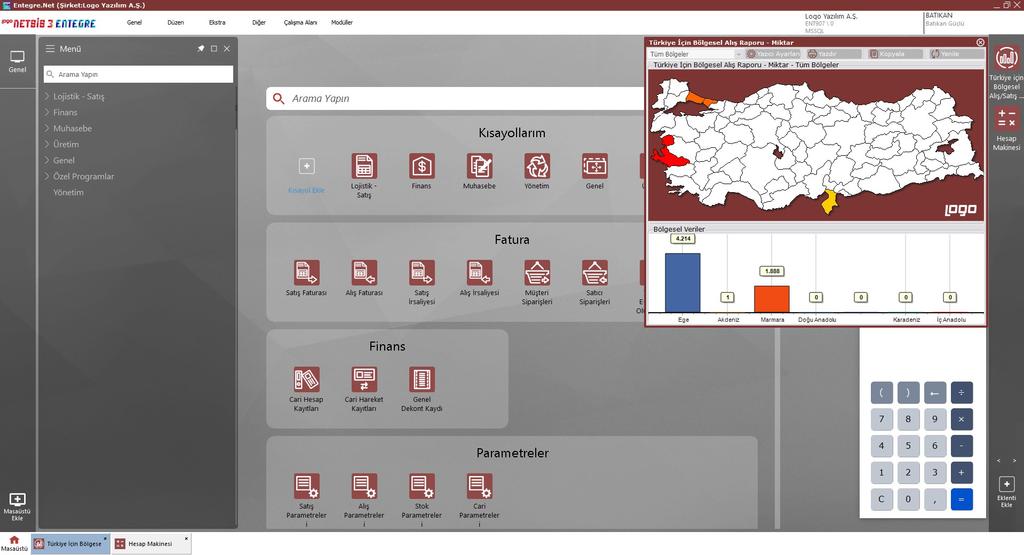Viewport: 1024px width, 555px height.
Task: Open the Düzen menu
Action: [x=176, y=22]
